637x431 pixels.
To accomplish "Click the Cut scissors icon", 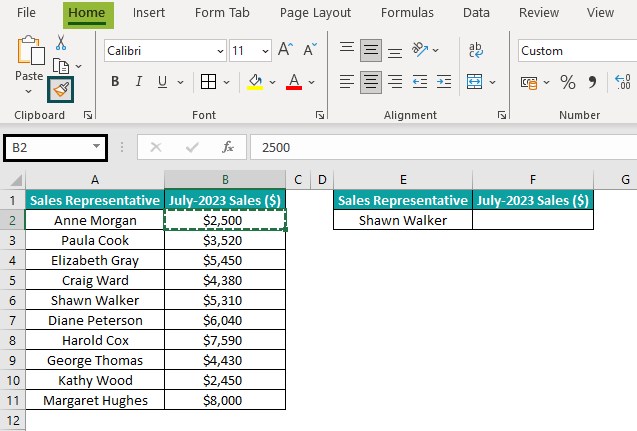I will click(61, 43).
